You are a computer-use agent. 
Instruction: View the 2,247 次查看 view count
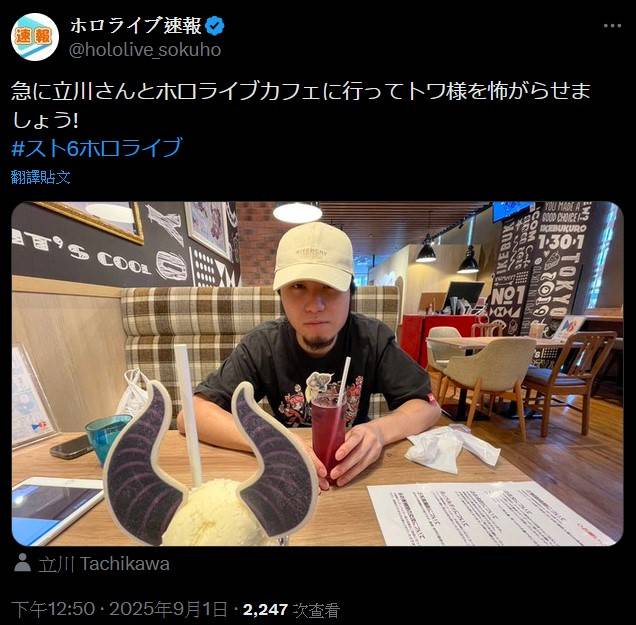pyautogui.click(x=291, y=610)
